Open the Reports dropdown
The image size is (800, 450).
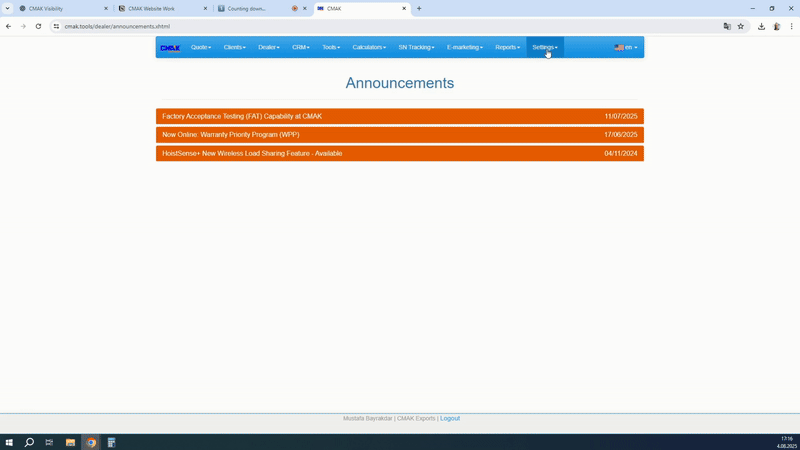(x=508, y=47)
